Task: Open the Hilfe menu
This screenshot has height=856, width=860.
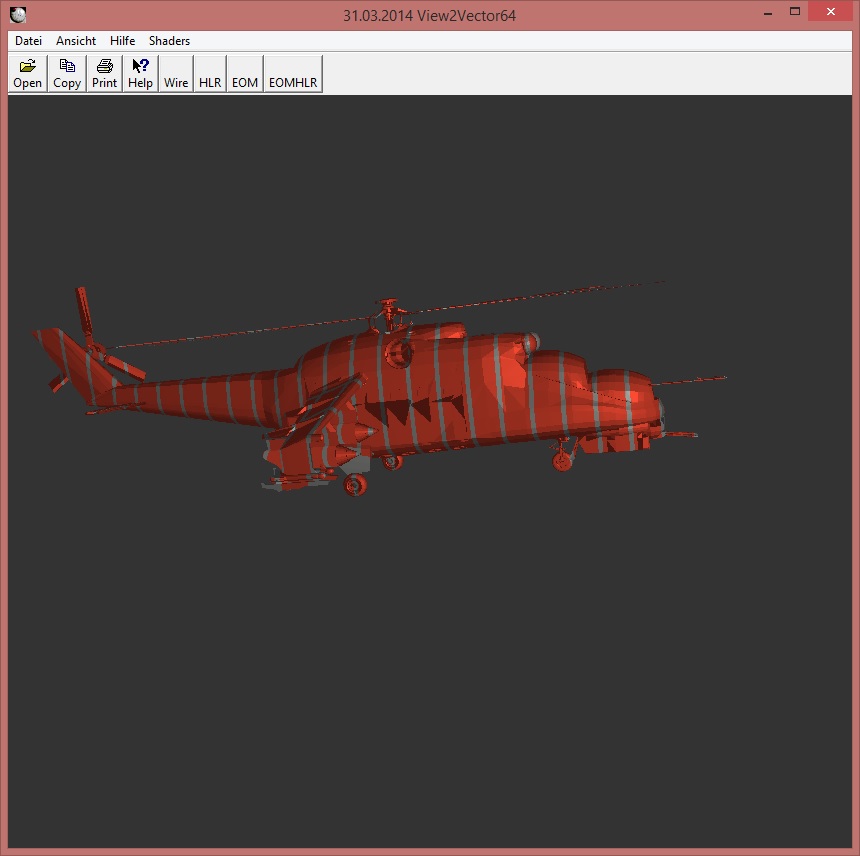Action: click(122, 41)
